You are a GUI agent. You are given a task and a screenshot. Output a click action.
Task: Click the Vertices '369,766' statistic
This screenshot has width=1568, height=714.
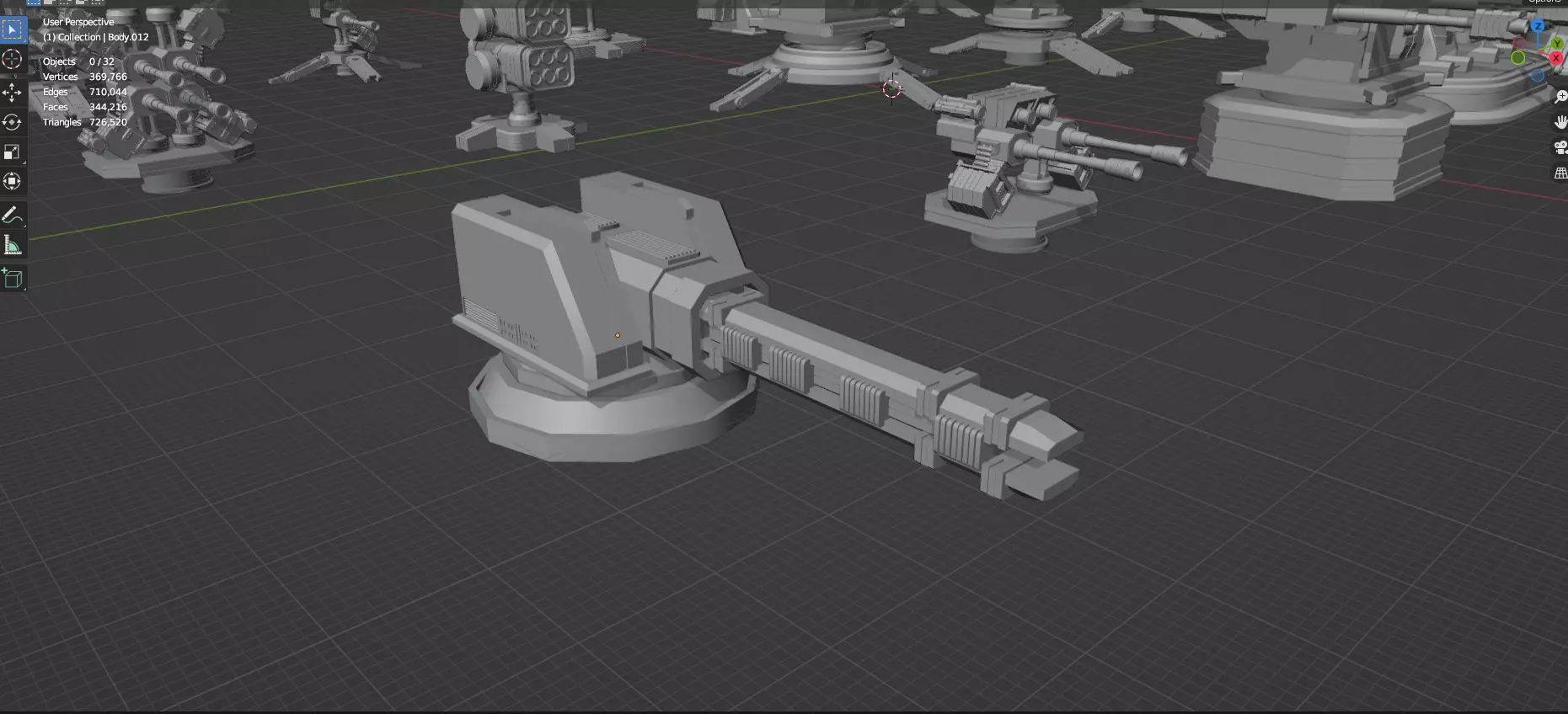tap(108, 77)
